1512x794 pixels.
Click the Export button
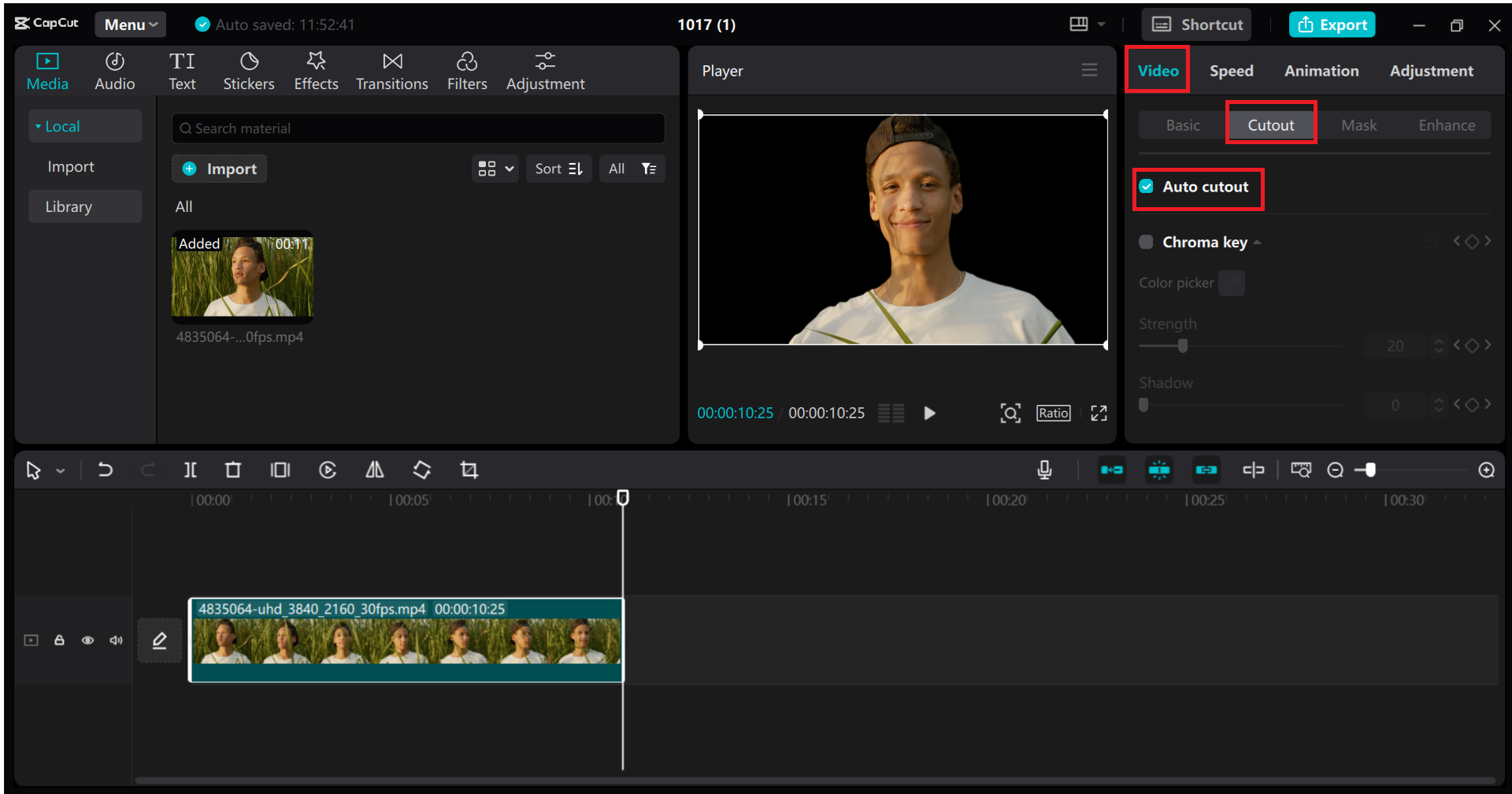pos(1332,24)
